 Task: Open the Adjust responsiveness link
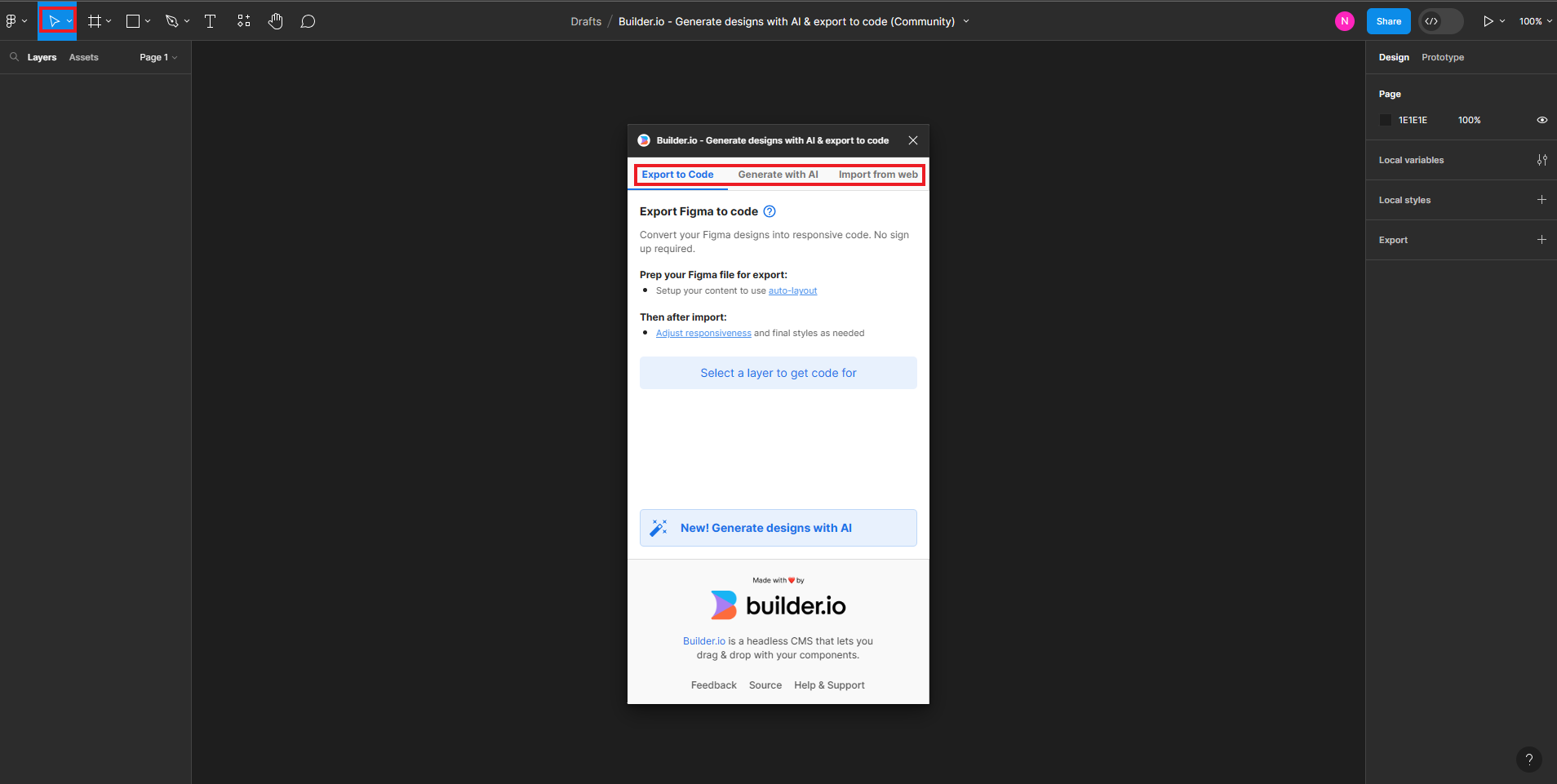pos(703,334)
